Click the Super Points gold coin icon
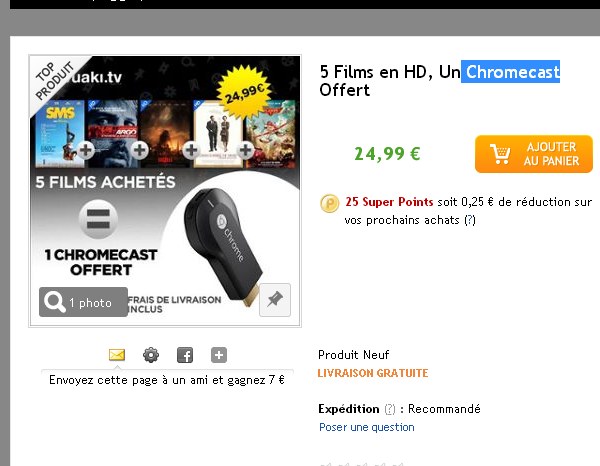This screenshot has width=600, height=466. (329, 203)
